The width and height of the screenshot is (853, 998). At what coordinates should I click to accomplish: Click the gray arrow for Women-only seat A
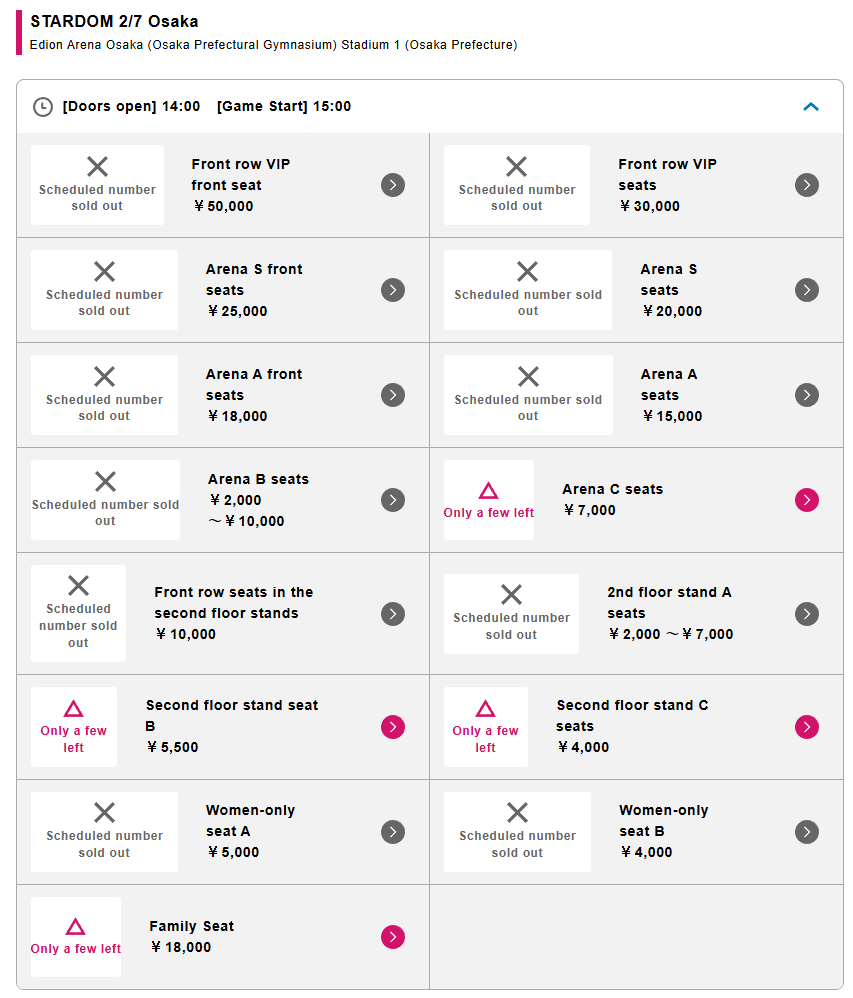tap(393, 832)
